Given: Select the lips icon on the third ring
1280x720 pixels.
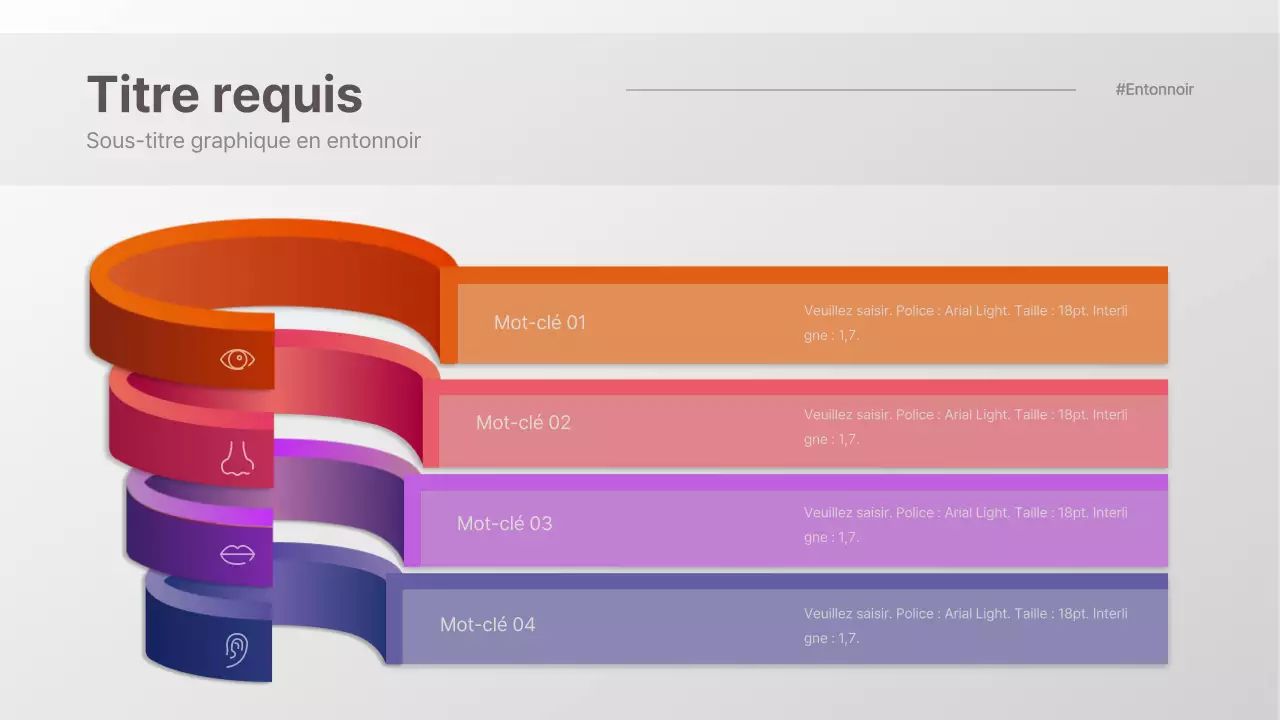Looking at the screenshot, I should pos(237,553).
